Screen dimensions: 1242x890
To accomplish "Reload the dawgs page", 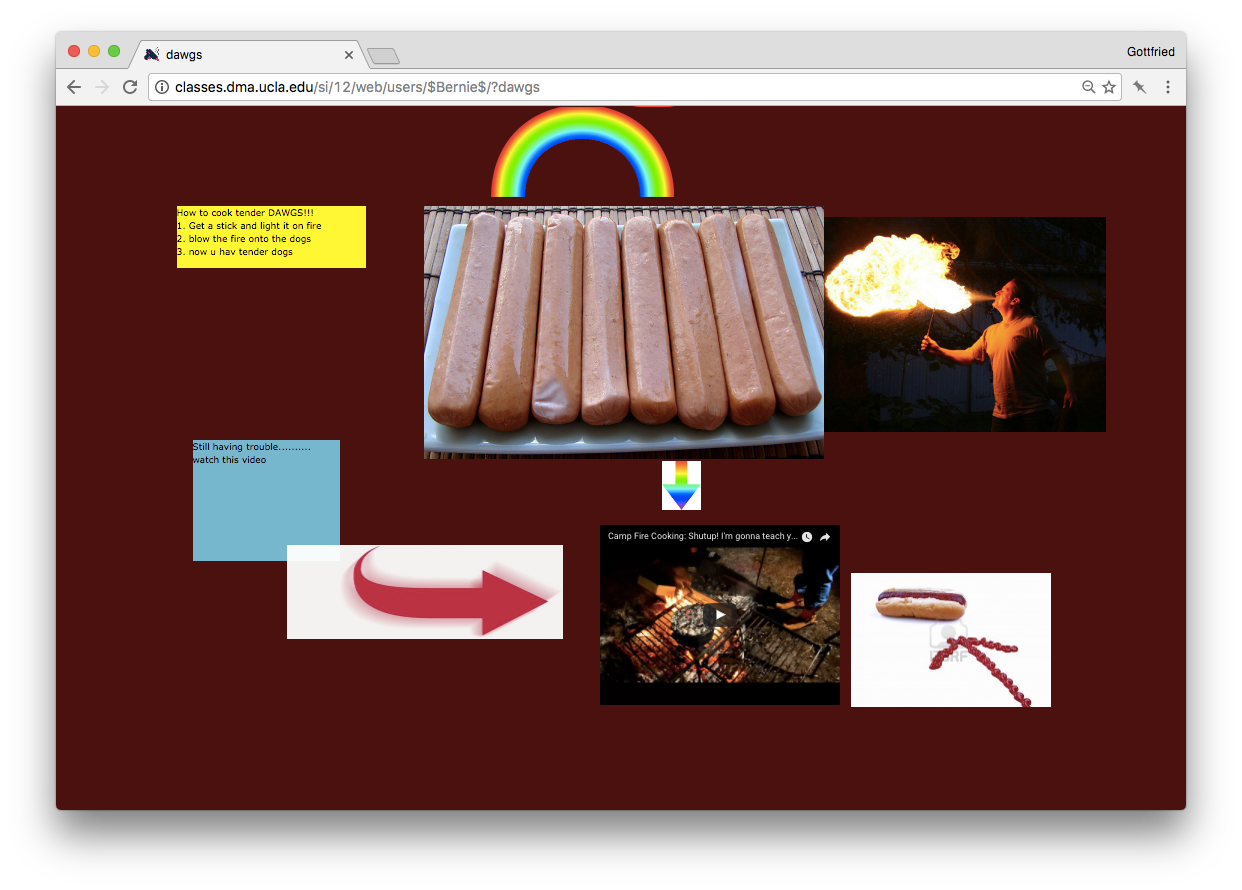I will pyautogui.click(x=130, y=87).
